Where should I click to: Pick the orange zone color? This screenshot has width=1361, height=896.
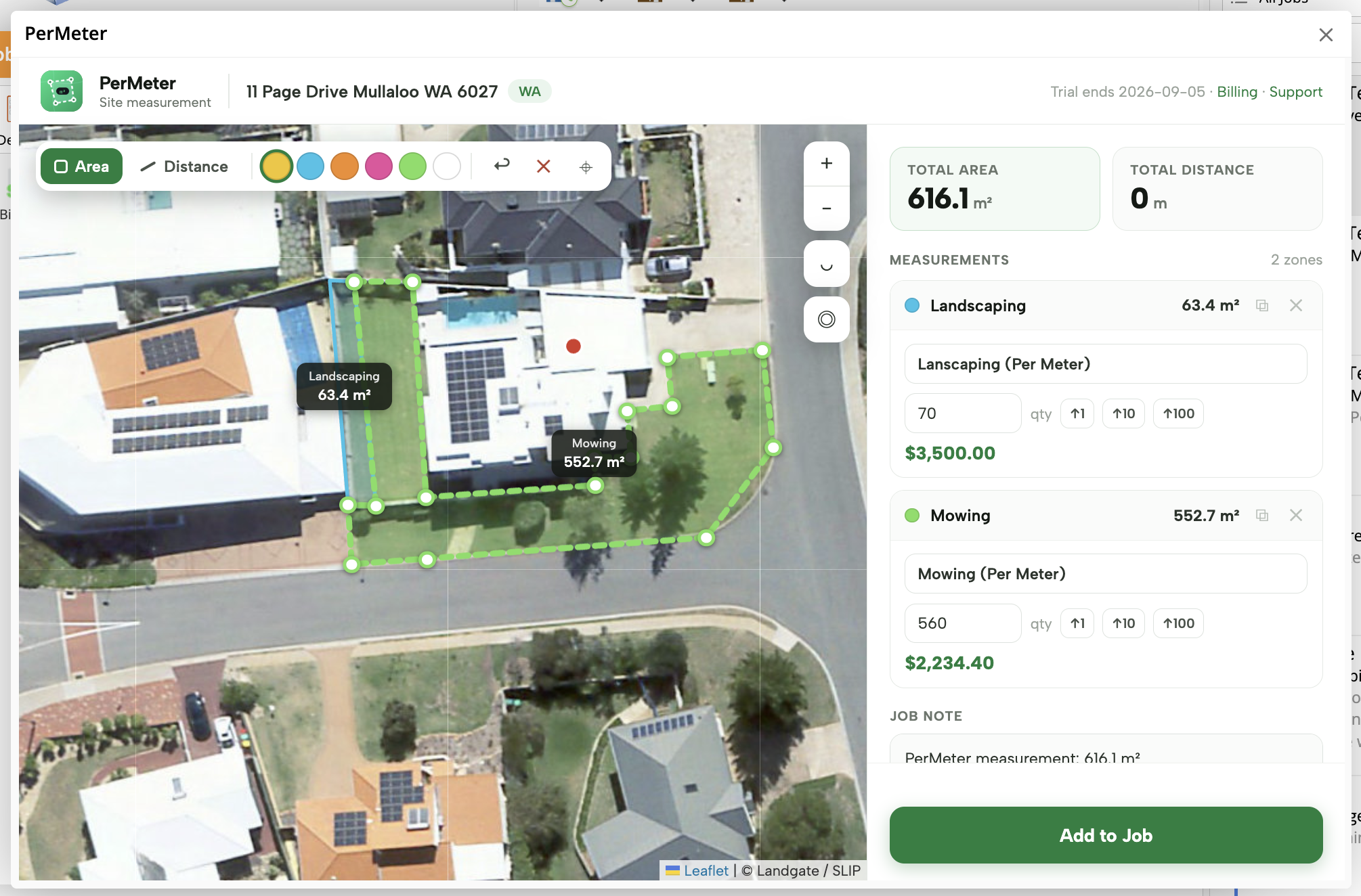click(345, 166)
